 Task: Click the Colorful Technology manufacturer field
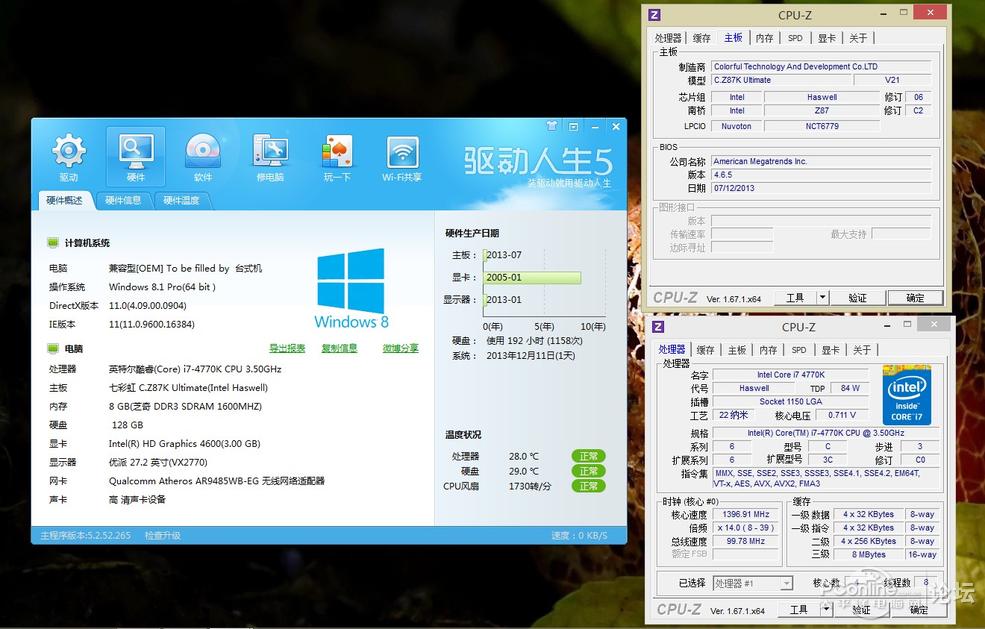(821, 67)
